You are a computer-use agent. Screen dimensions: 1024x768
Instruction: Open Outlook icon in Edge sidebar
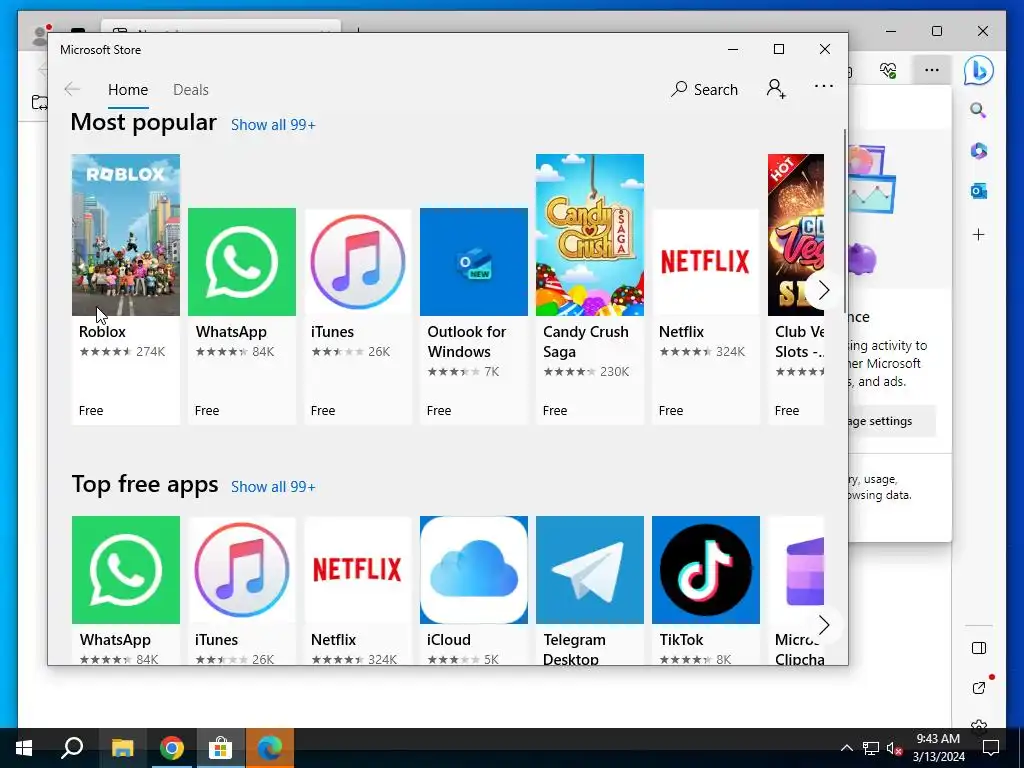(x=978, y=191)
